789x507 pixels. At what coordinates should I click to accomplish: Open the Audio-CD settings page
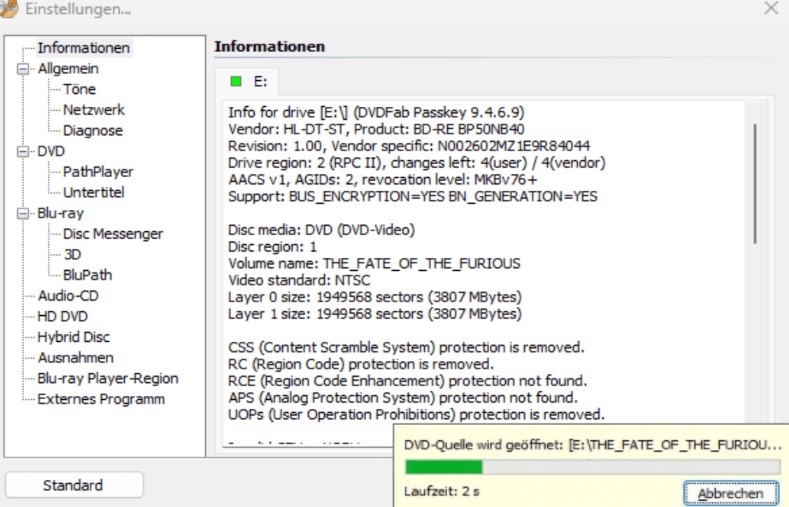tap(68, 296)
